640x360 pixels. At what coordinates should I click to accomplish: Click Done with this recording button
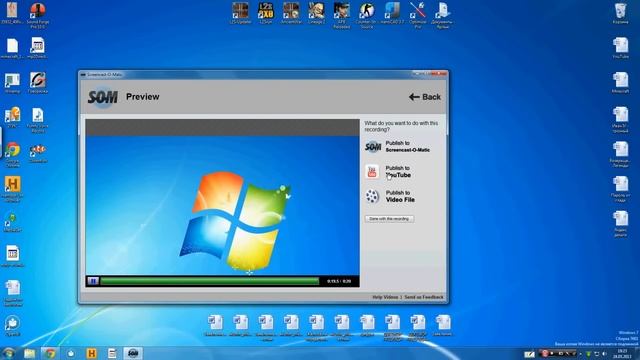pyautogui.click(x=389, y=219)
